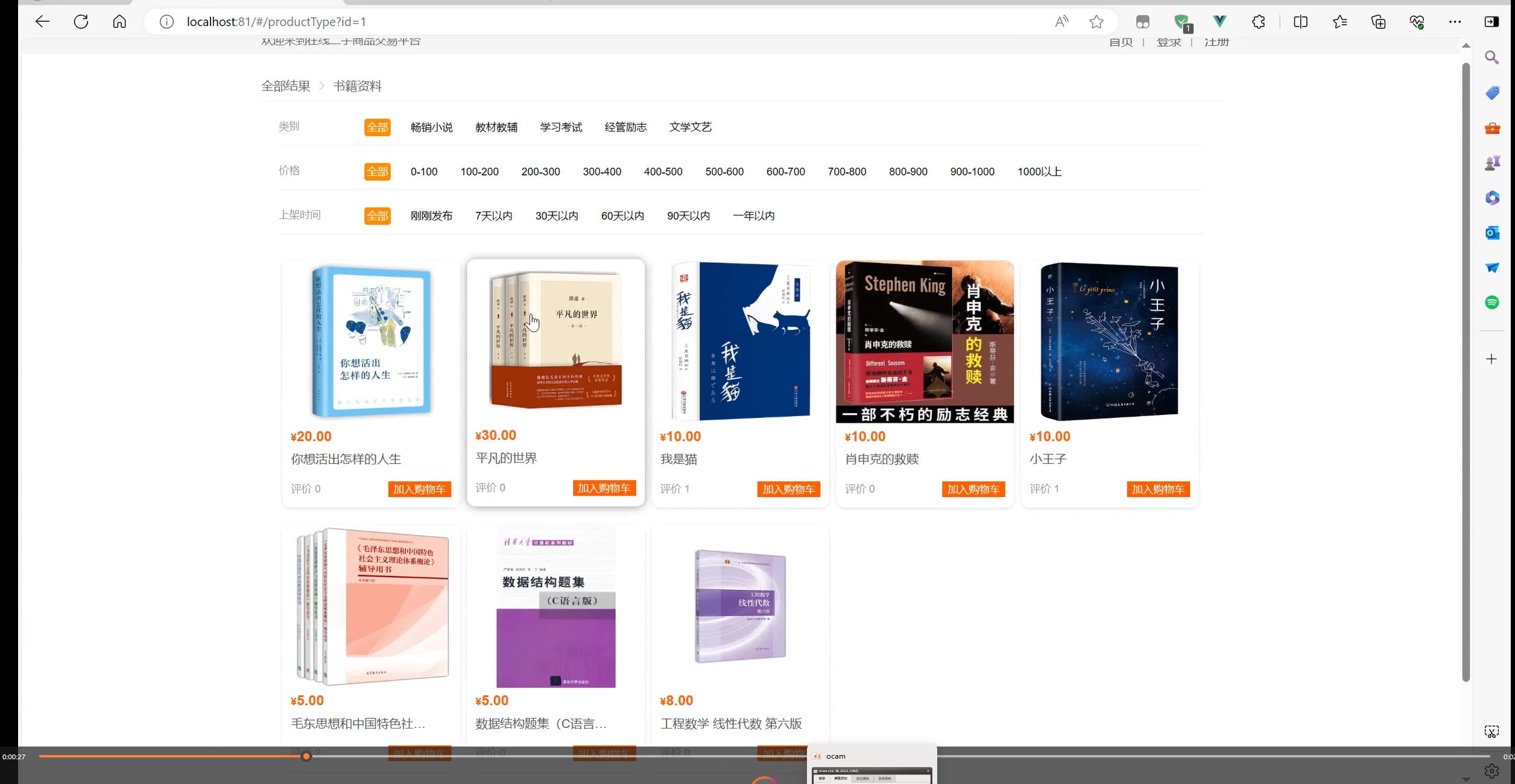Open Spotify icon in sidebar
Screen dimensions: 1515x784
coord(1492,303)
